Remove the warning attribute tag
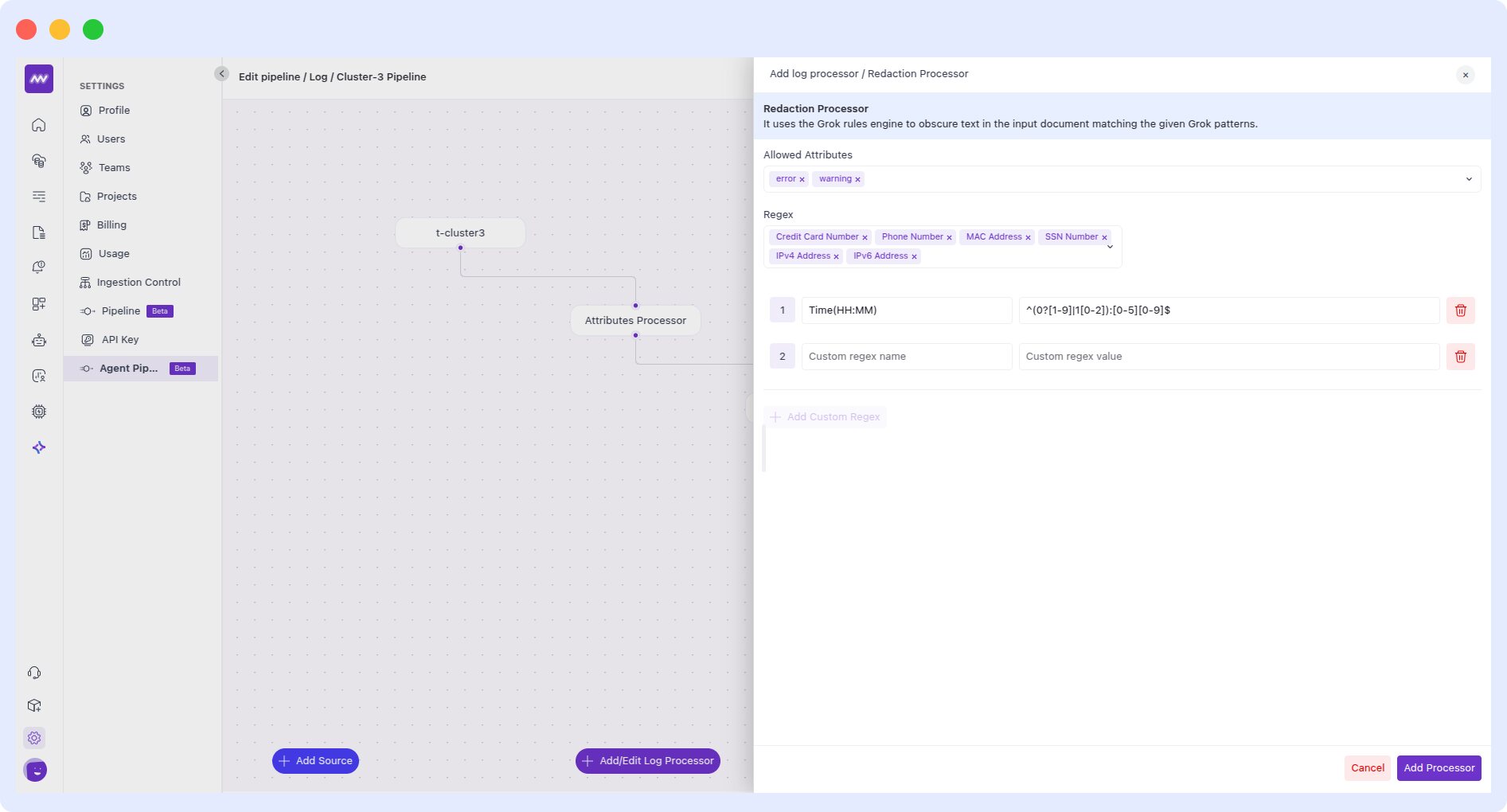Viewport: 1507px width, 812px height. (857, 179)
